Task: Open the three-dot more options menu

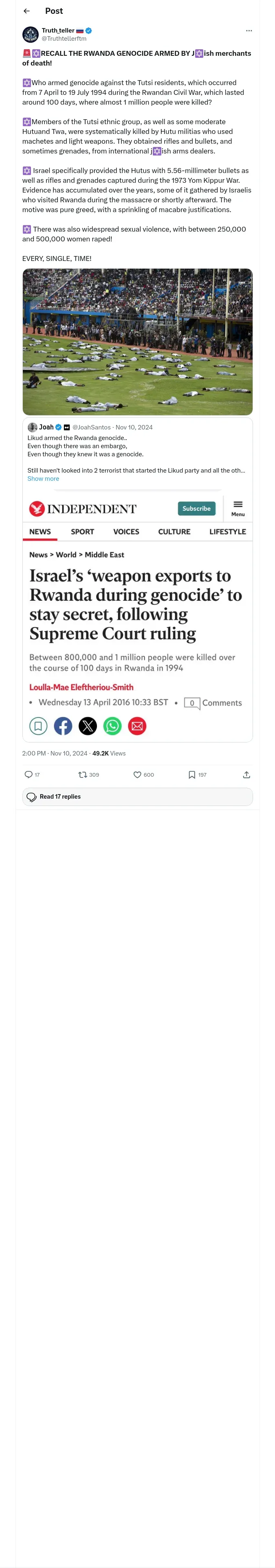Action: tap(249, 31)
